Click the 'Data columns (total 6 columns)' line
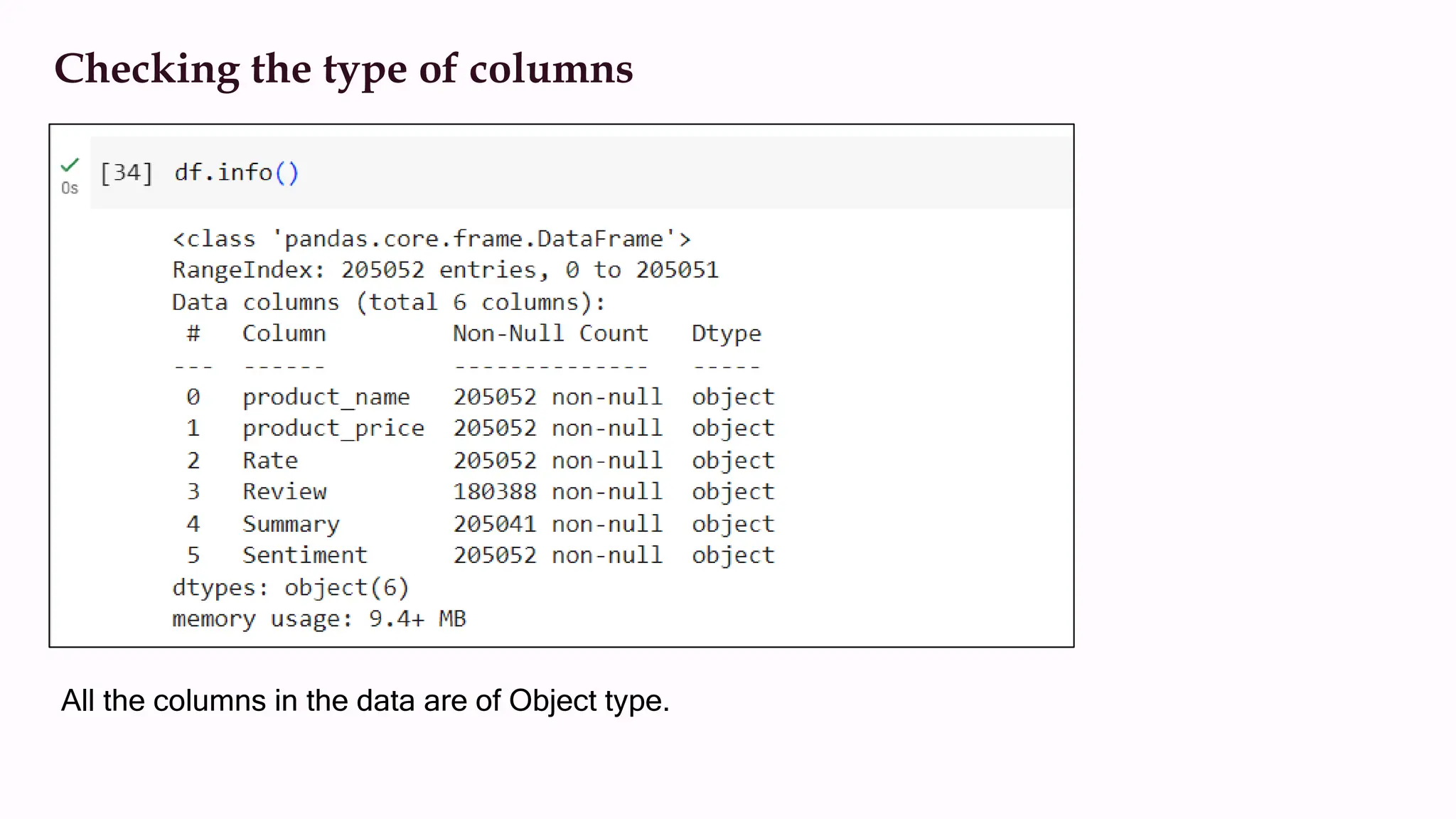 (388, 302)
